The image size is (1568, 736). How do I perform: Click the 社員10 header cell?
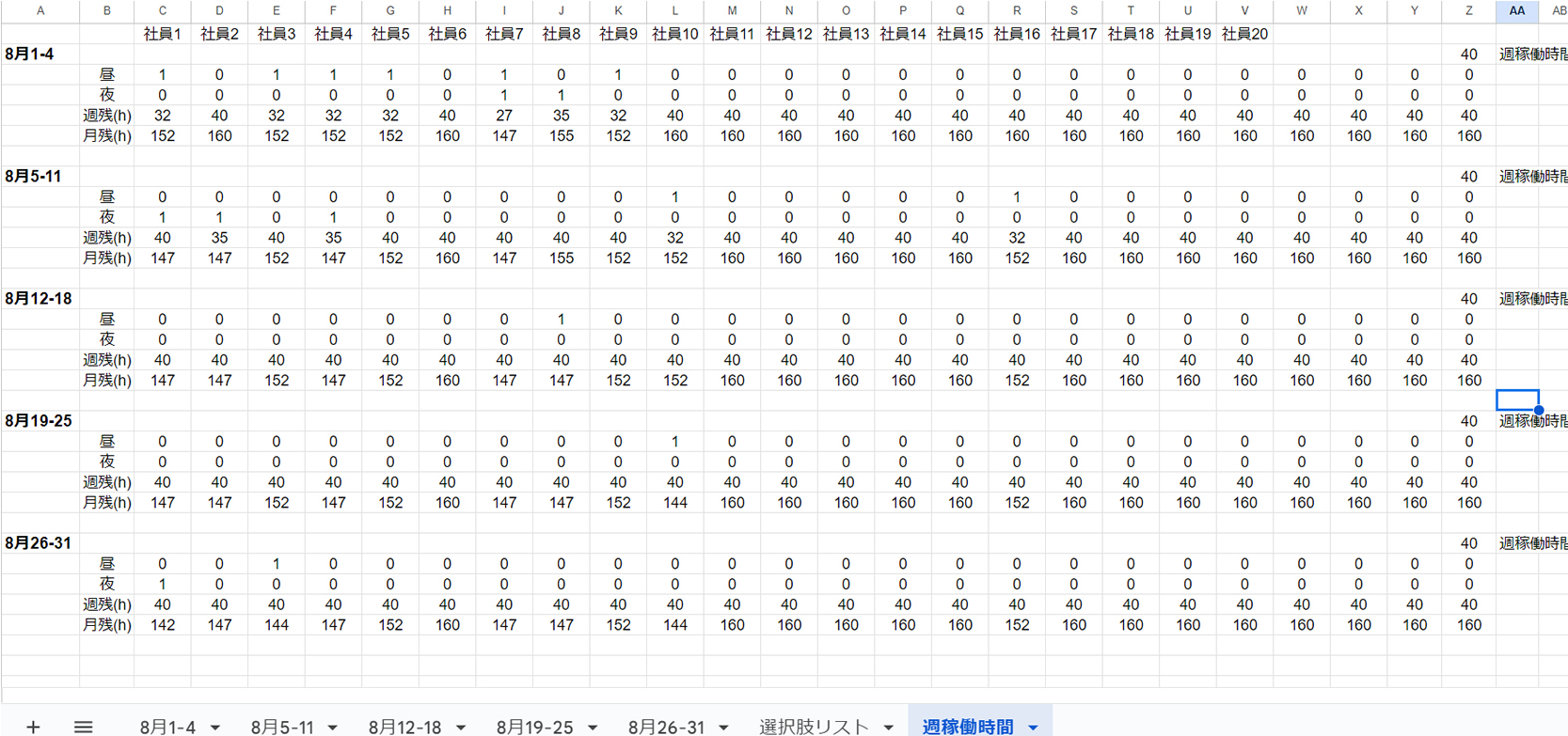click(x=674, y=34)
